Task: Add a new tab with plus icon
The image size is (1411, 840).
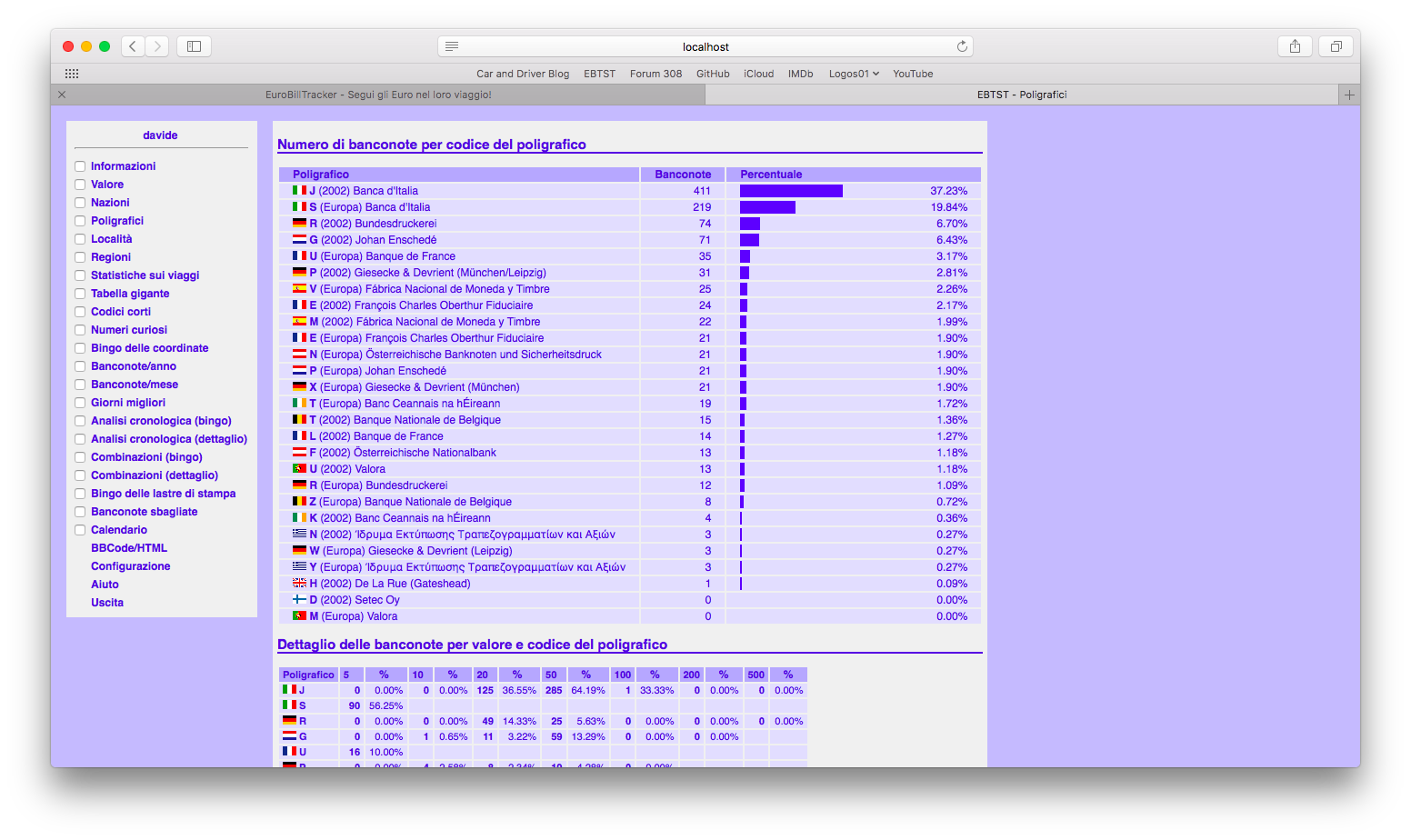Action: pyautogui.click(x=1349, y=95)
